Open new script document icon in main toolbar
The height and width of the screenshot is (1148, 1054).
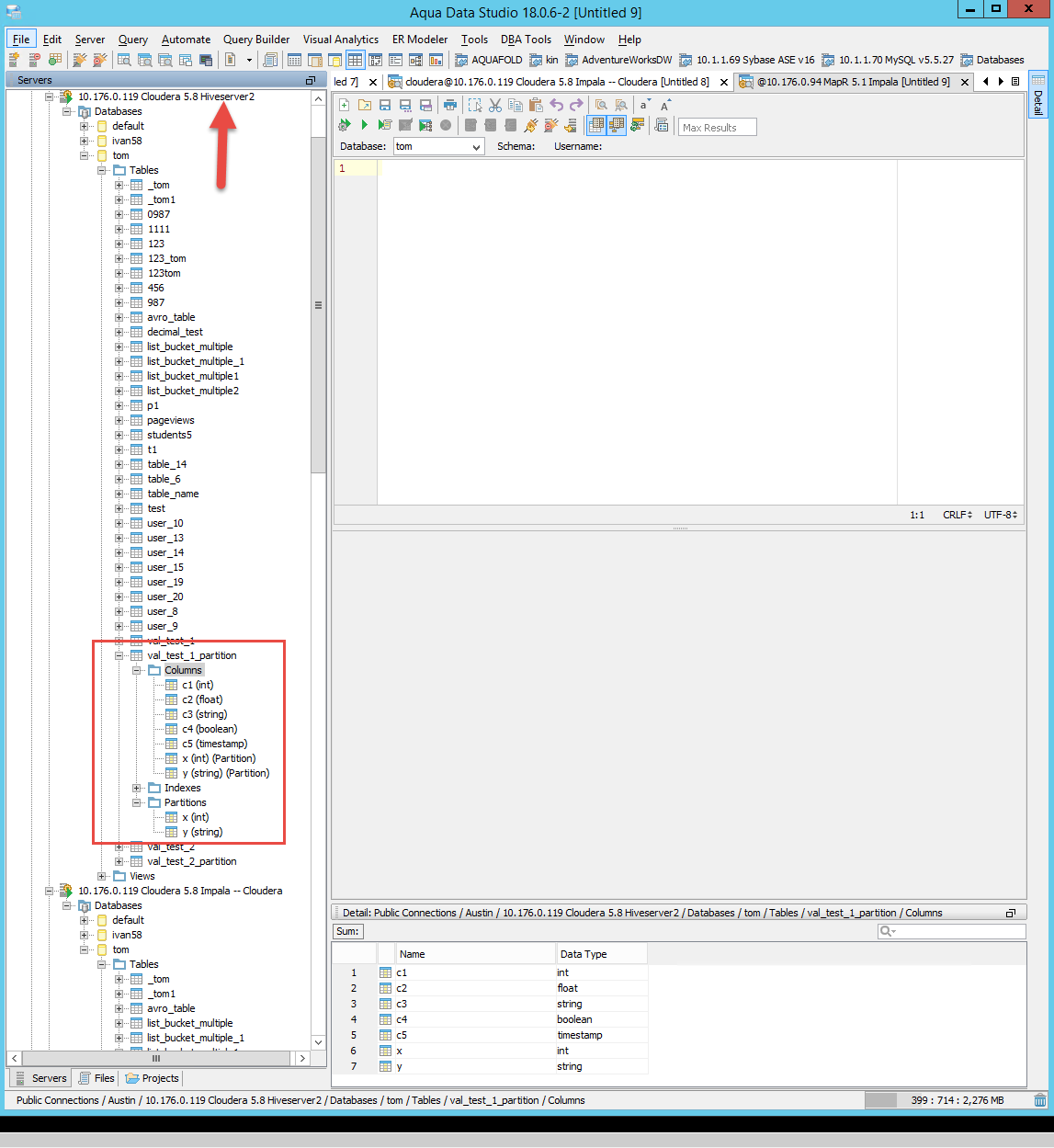tap(230, 60)
